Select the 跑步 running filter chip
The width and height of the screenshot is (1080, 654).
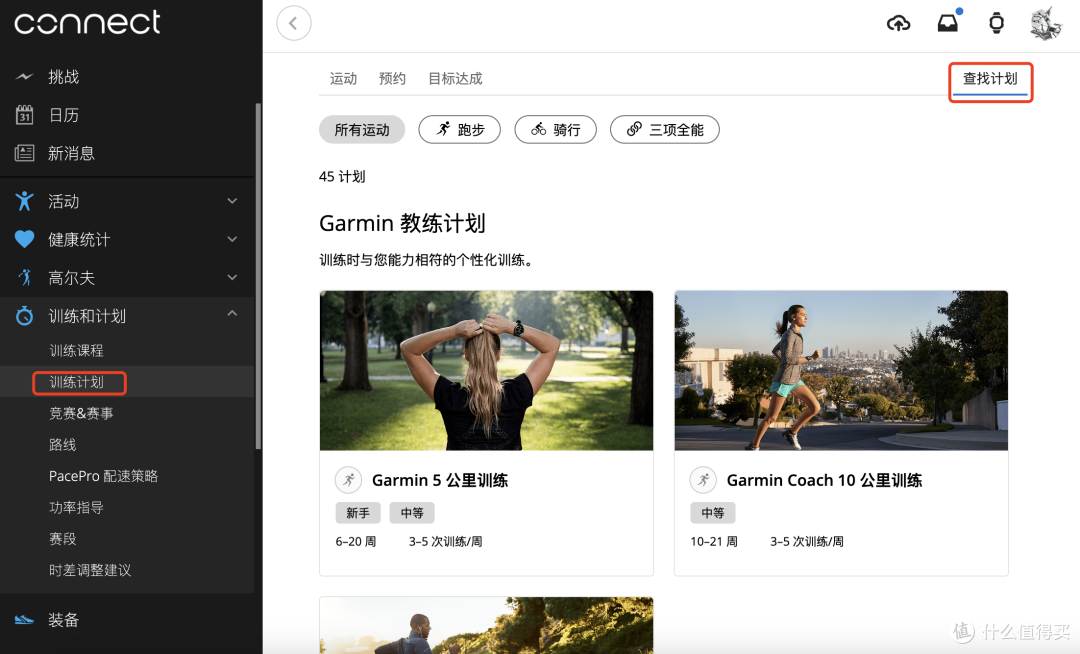[x=459, y=129]
